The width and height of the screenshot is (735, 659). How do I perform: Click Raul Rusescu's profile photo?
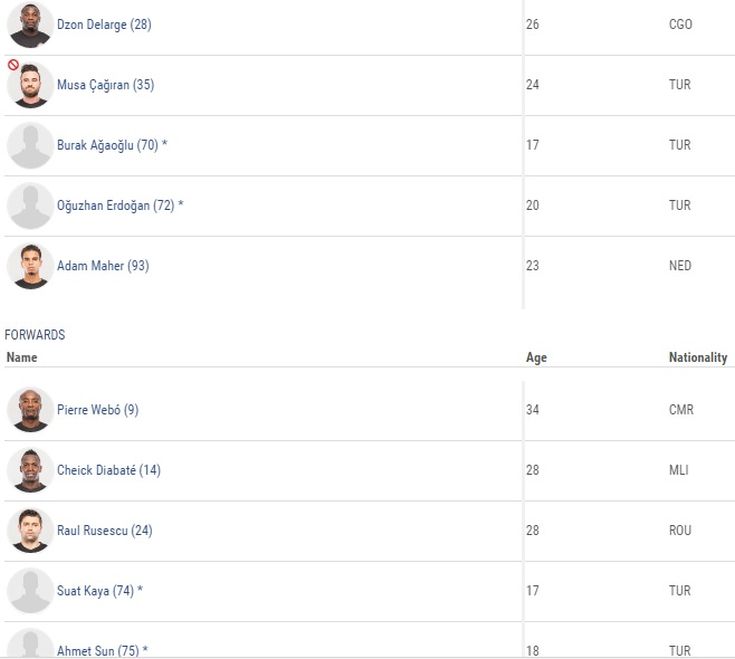click(x=30, y=530)
